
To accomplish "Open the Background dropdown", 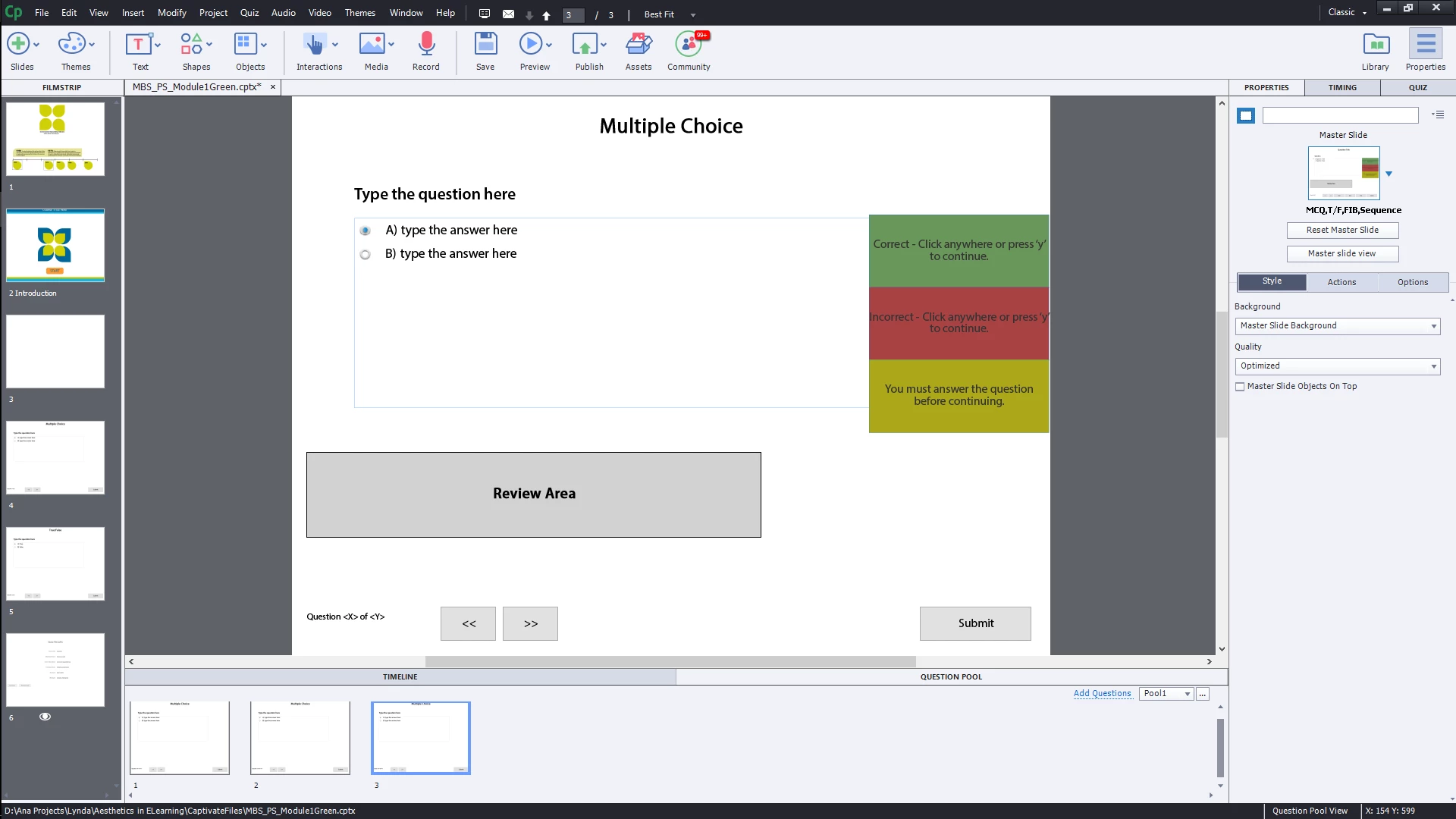I will (x=1338, y=326).
